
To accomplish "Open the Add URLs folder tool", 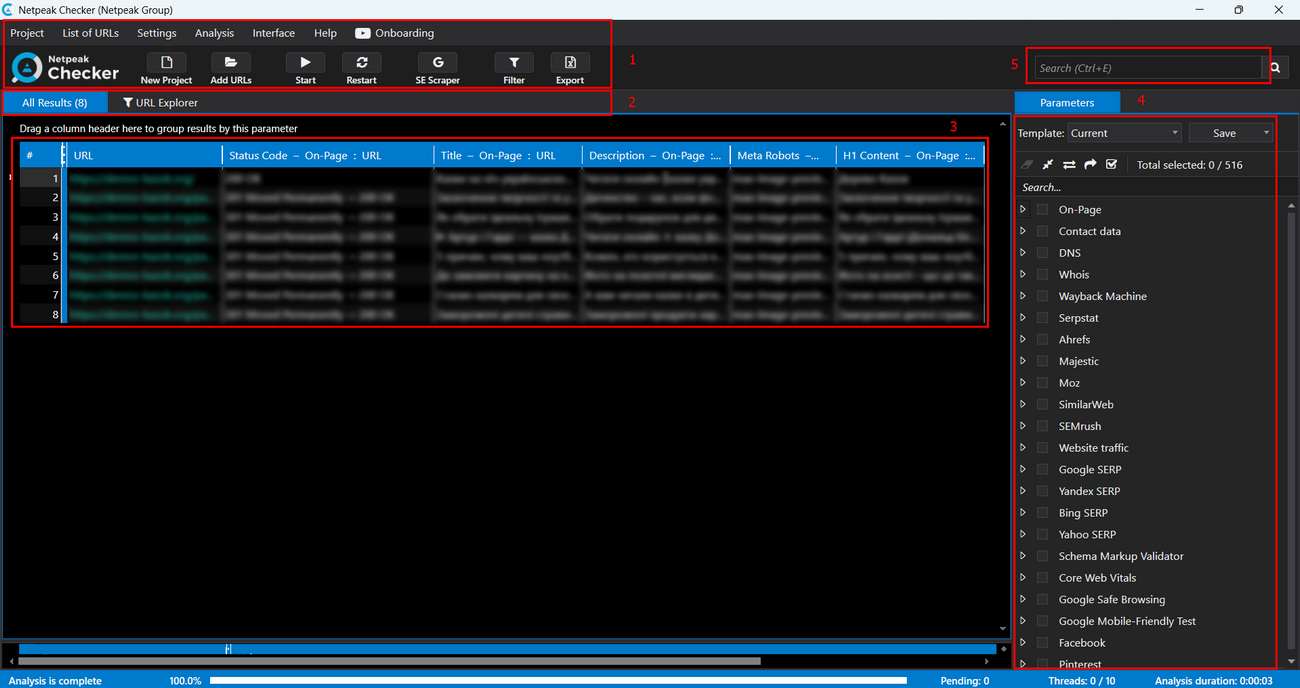I will [231, 68].
